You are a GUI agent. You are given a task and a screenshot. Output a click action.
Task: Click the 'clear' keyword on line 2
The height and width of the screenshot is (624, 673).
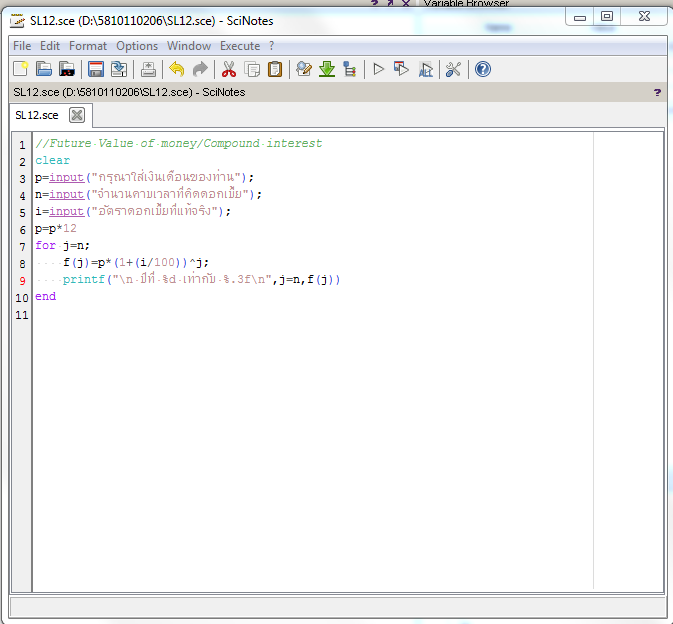point(52,160)
